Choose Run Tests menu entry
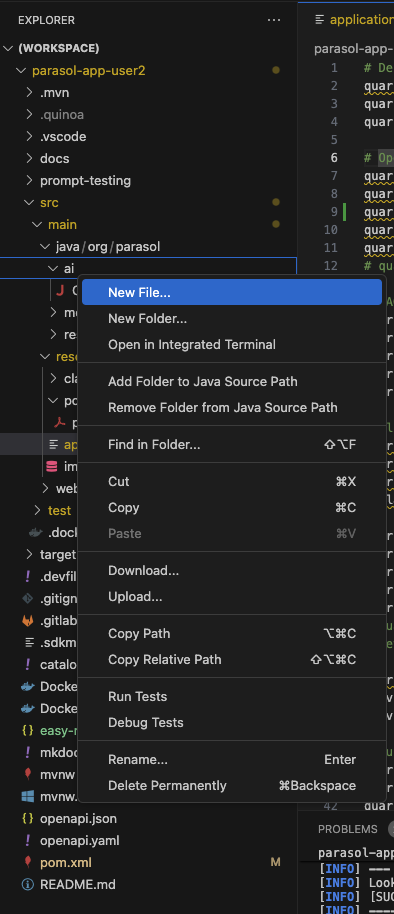394x914 pixels. tap(232, 697)
